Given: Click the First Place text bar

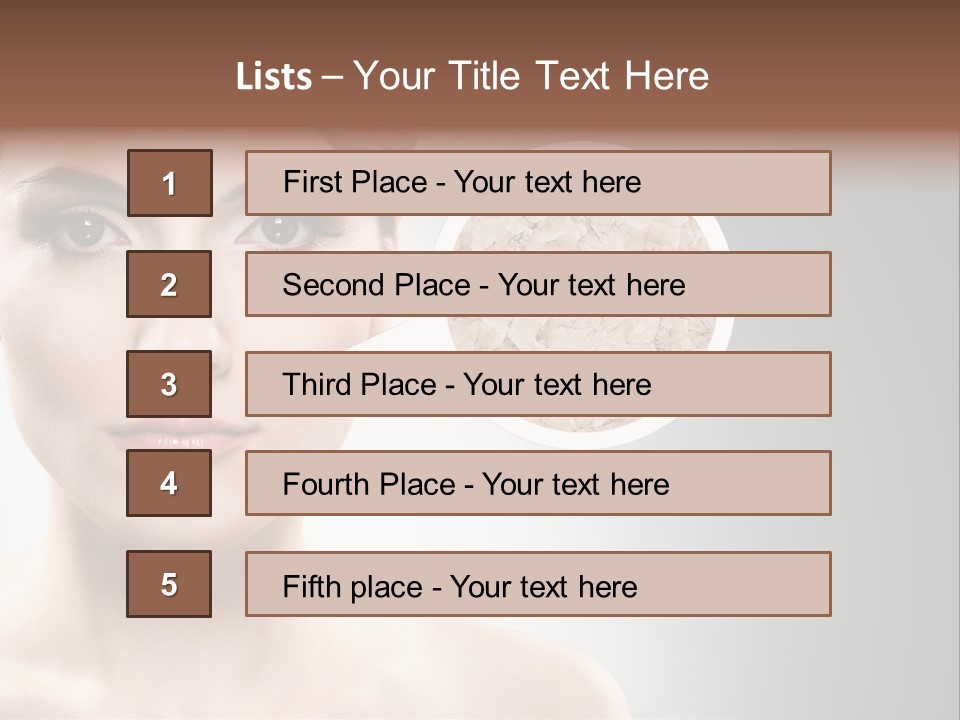Looking at the screenshot, I should pos(538,183).
